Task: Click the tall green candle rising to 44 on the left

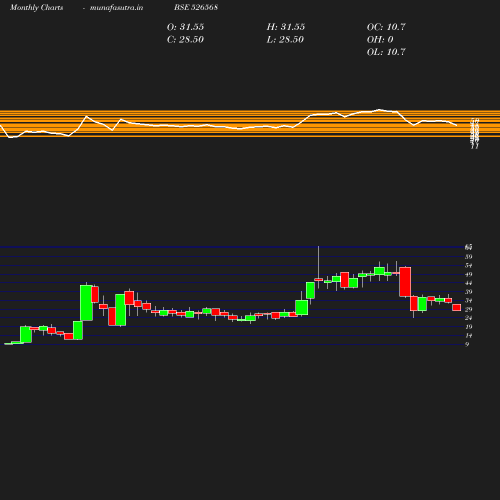Action: point(87,303)
